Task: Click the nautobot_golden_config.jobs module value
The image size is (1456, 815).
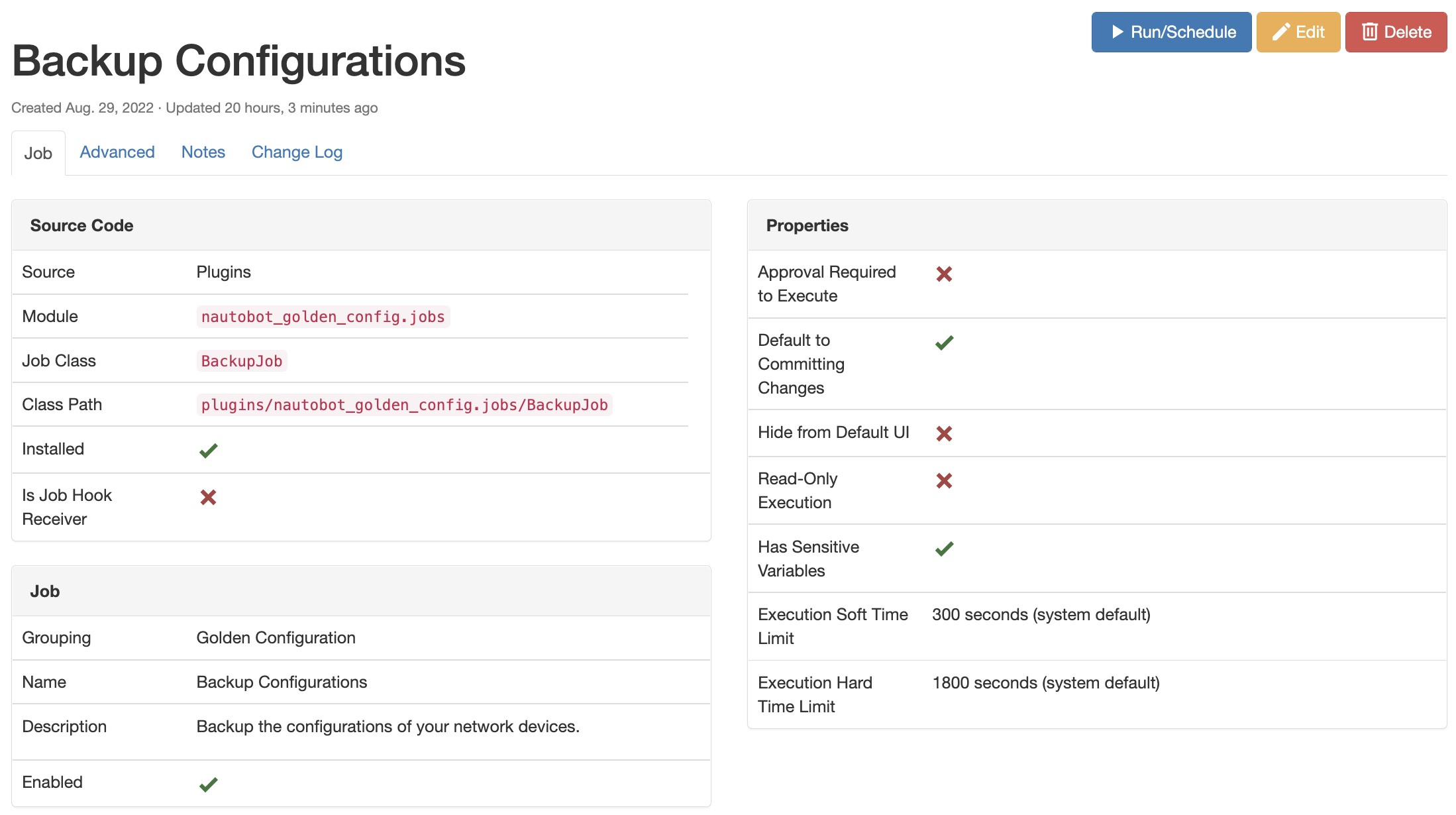Action: (x=323, y=317)
